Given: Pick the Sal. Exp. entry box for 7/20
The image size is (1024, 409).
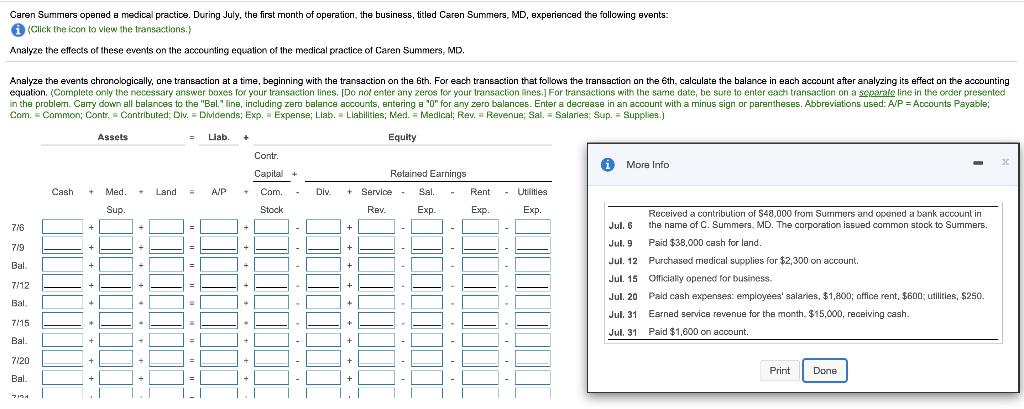Looking at the screenshot, I should (x=428, y=359).
